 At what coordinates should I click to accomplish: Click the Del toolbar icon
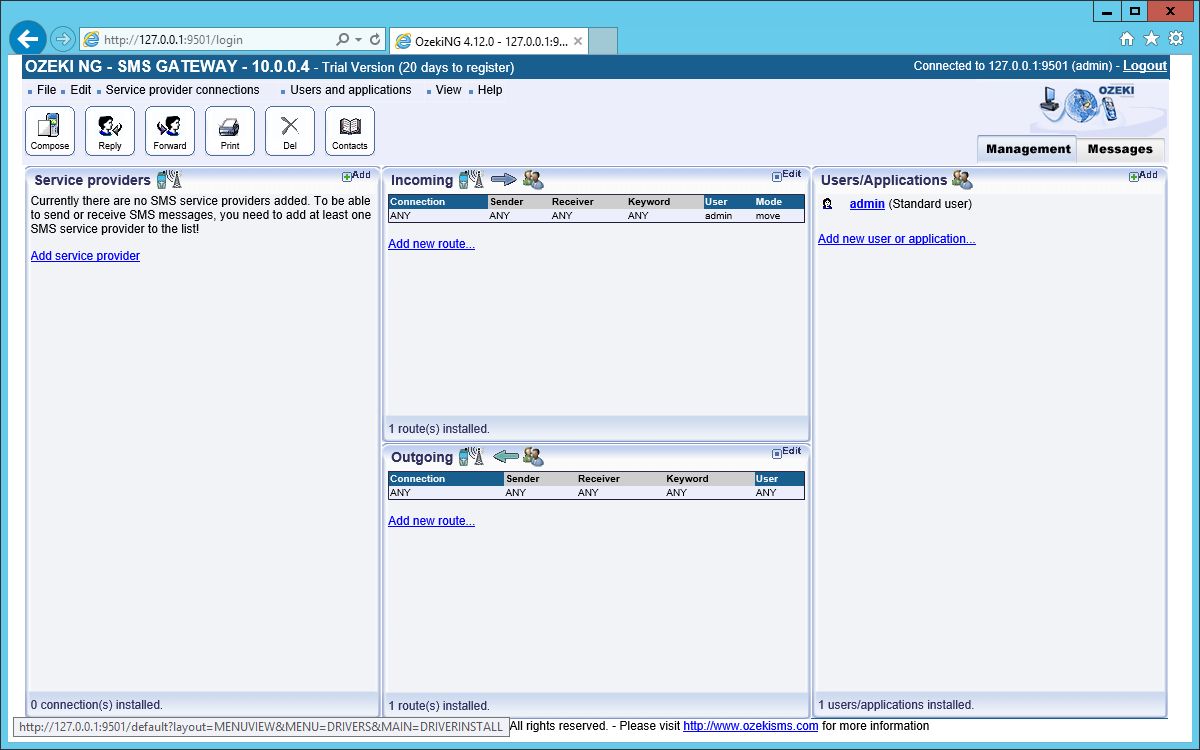point(290,131)
